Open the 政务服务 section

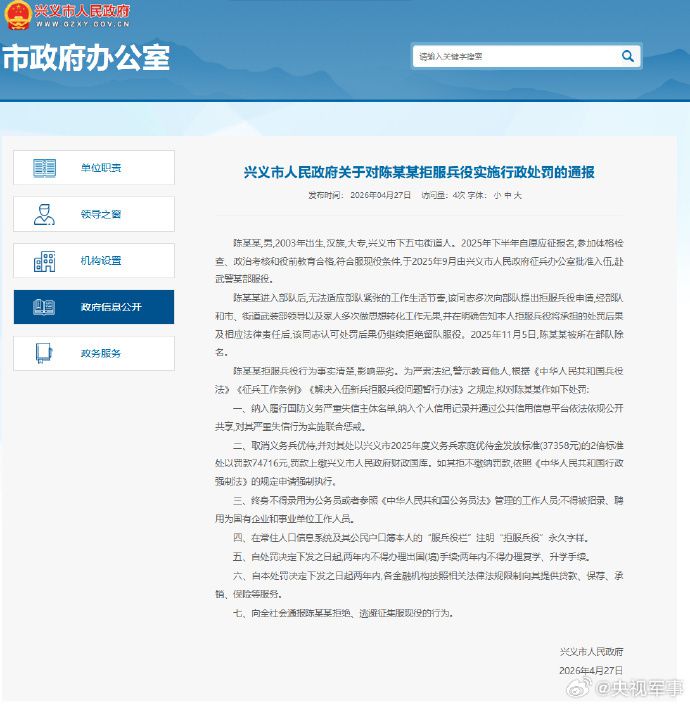101,353
